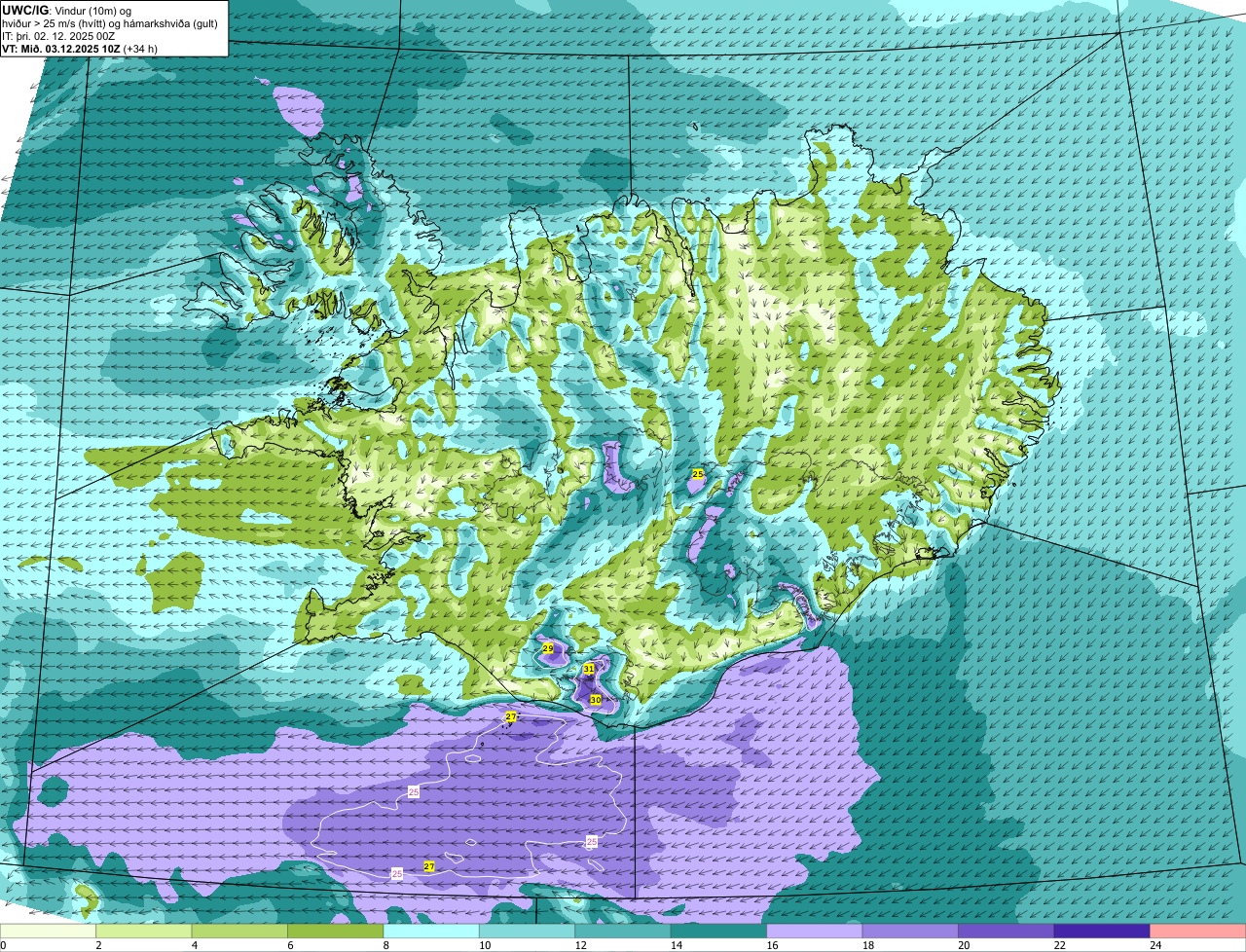Select the lavender 16–18 m/s legend swatch

(814, 932)
